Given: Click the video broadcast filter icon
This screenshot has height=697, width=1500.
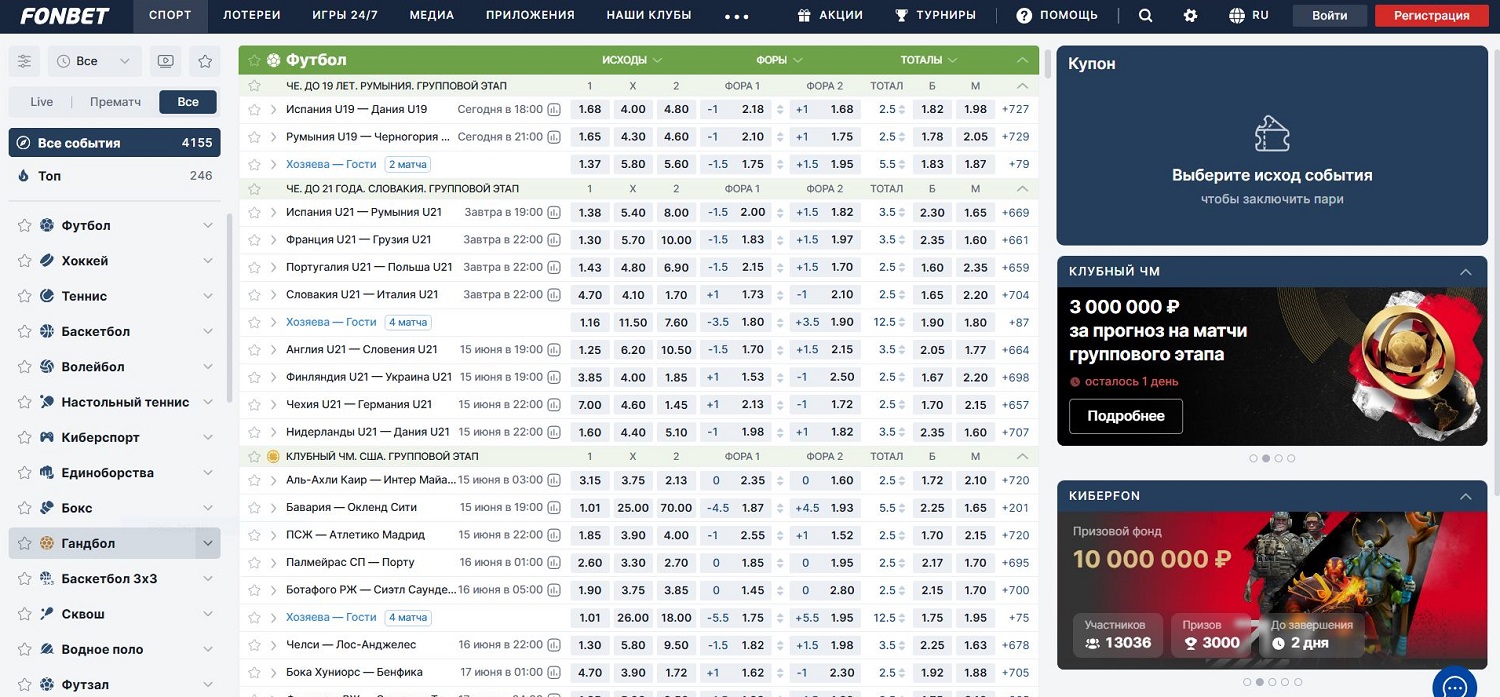Looking at the screenshot, I should pos(166,61).
